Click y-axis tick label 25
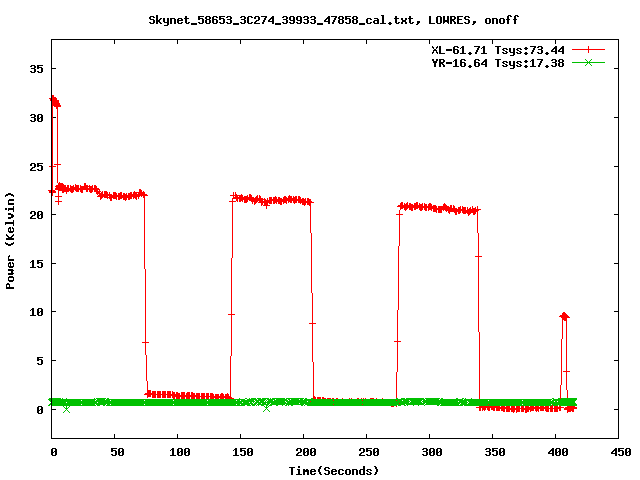Viewport: 640px width, 480px height. (x=36, y=167)
